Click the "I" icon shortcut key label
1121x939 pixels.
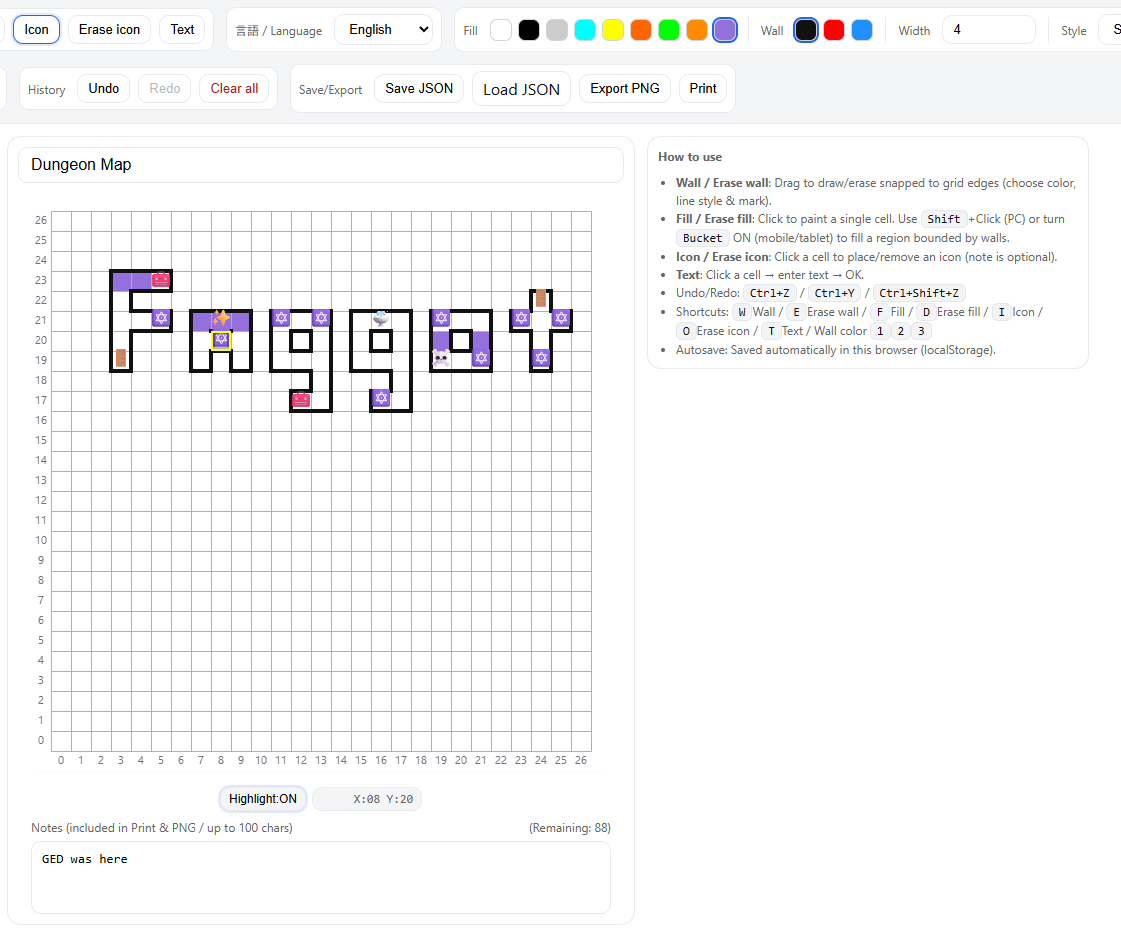click(x=1001, y=312)
